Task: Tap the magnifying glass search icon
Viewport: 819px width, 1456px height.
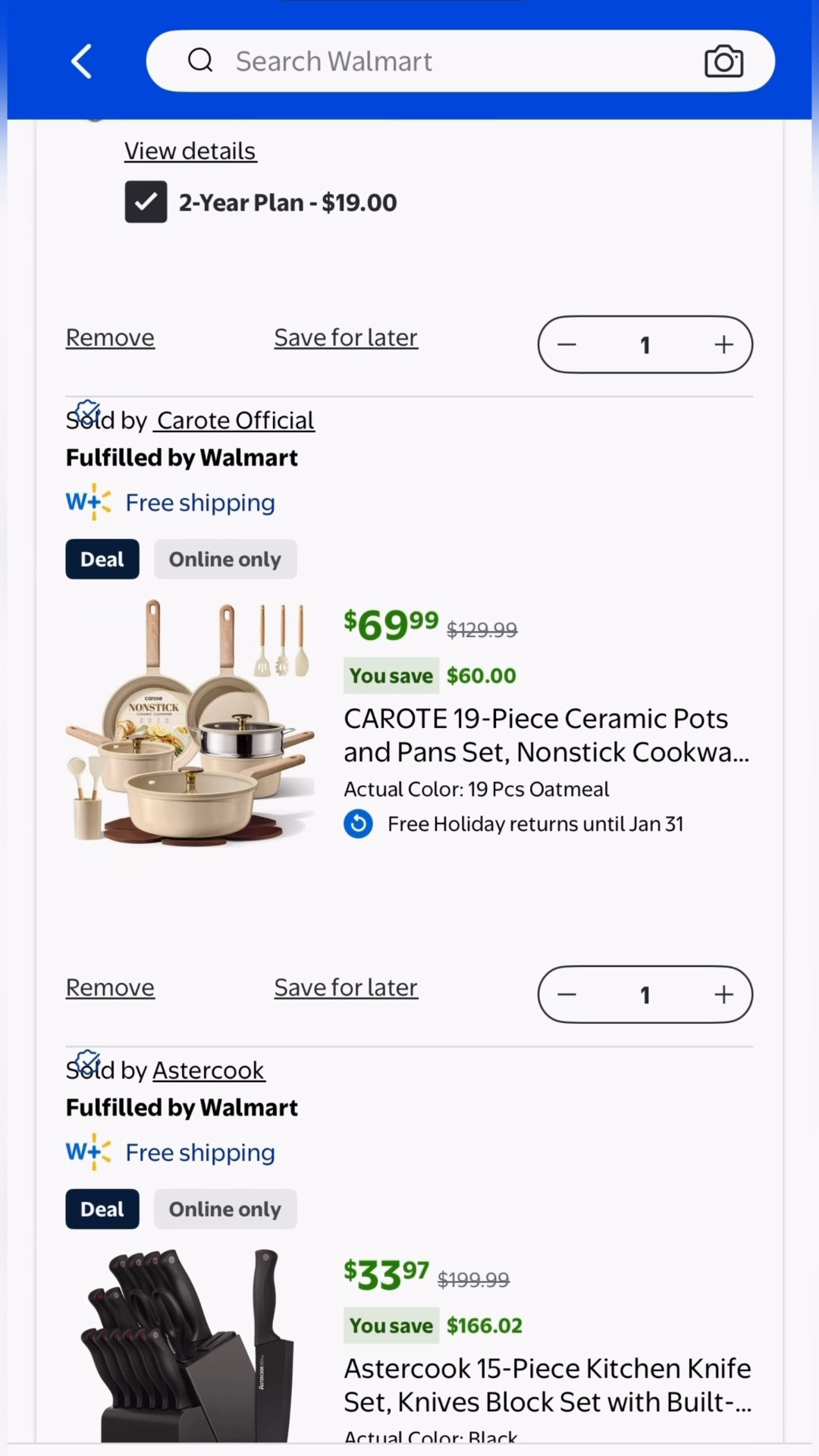Action: point(200,60)
